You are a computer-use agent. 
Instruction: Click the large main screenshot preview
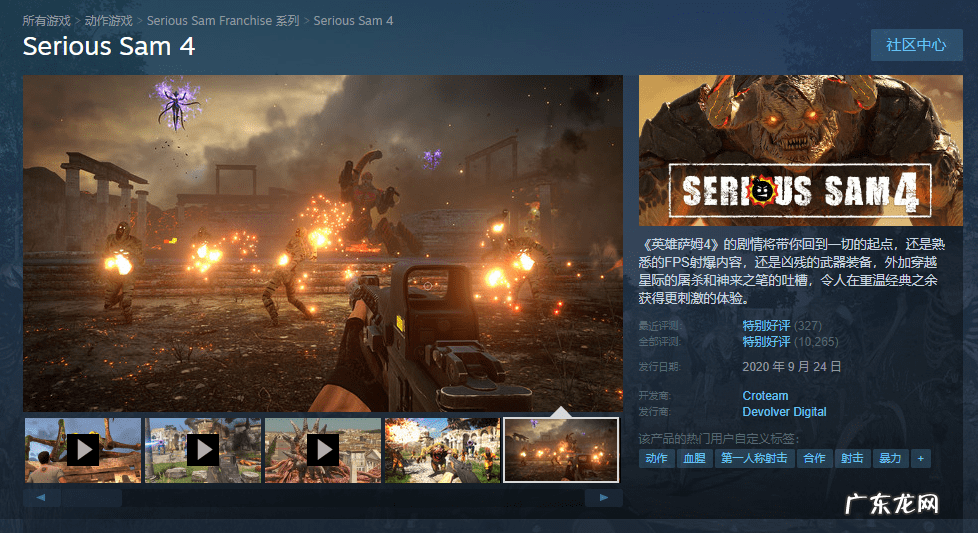pyautogui.click(x=323, y=243)
